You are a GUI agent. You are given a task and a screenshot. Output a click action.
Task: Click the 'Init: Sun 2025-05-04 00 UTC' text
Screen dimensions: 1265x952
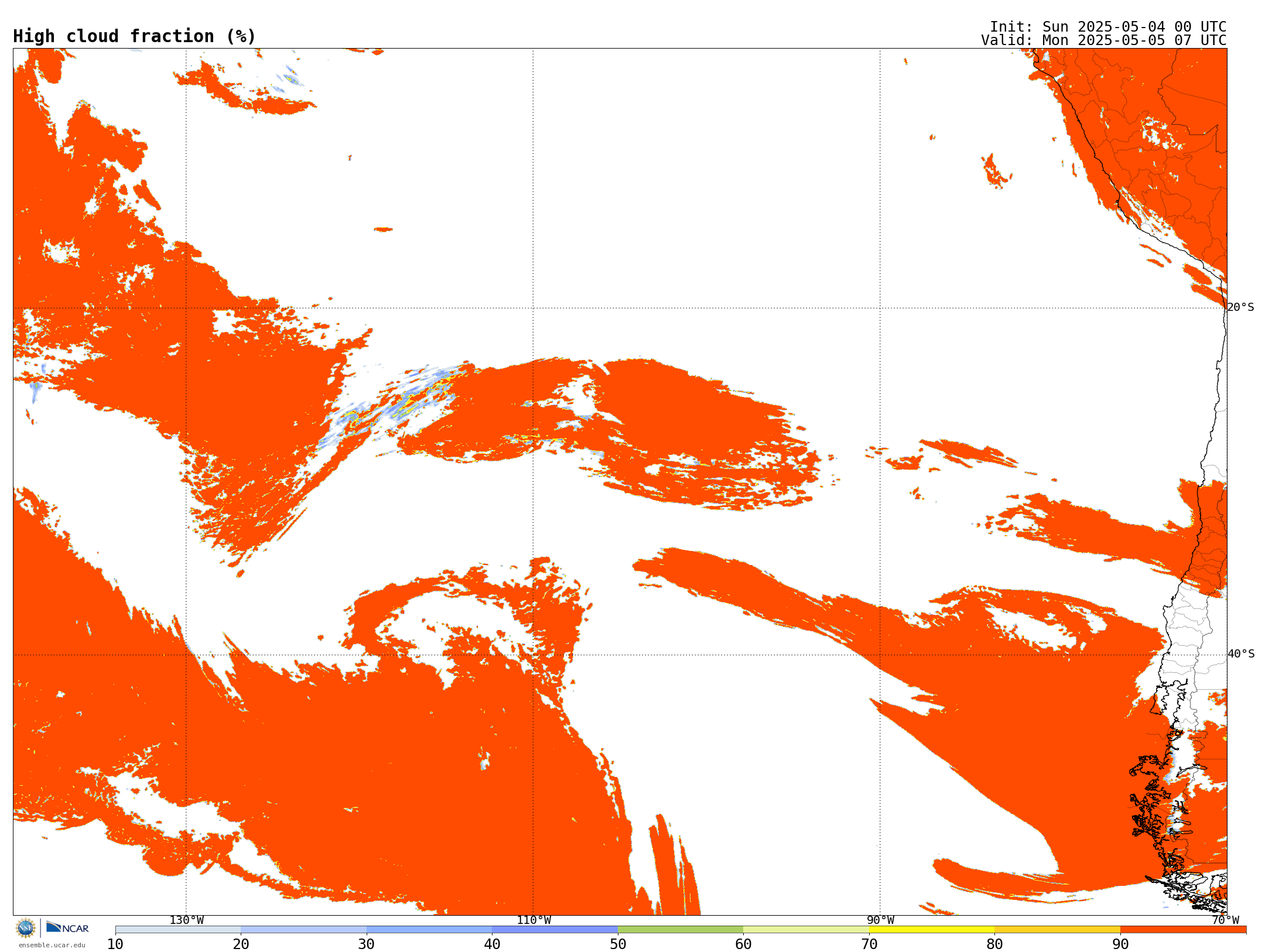[1108, 27]
